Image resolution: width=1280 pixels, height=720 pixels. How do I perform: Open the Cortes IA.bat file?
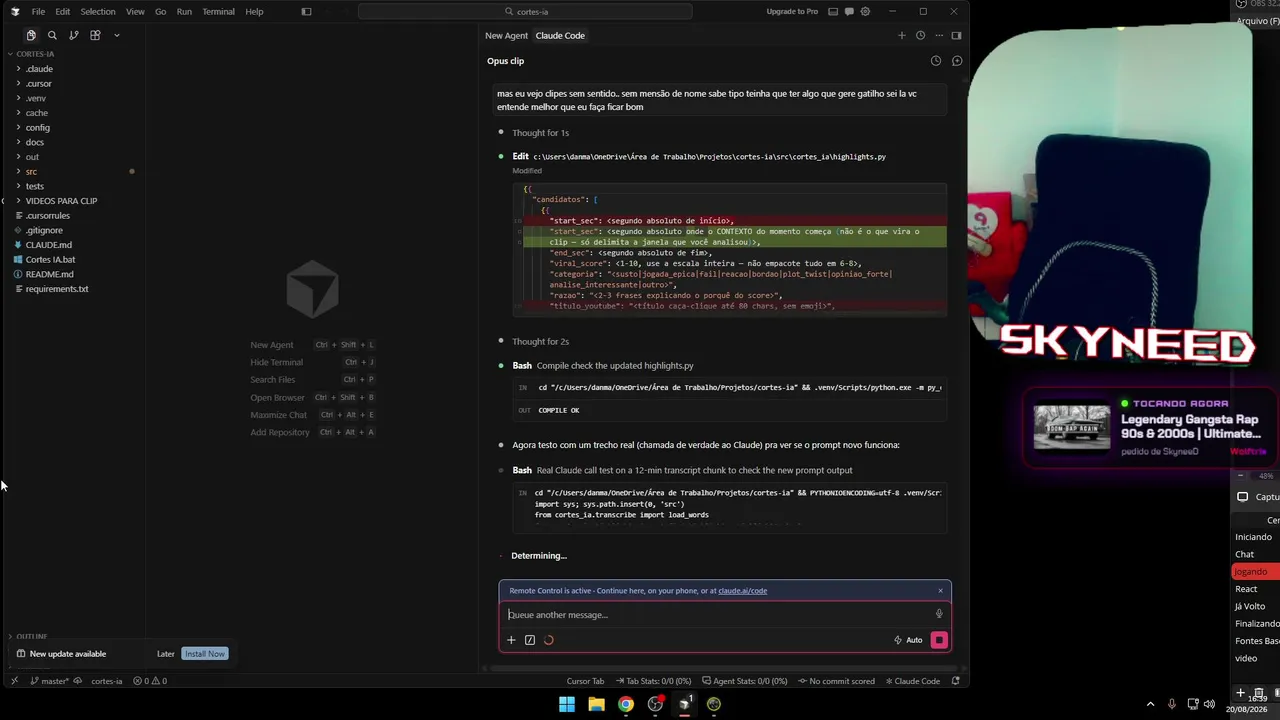point(50,260)
